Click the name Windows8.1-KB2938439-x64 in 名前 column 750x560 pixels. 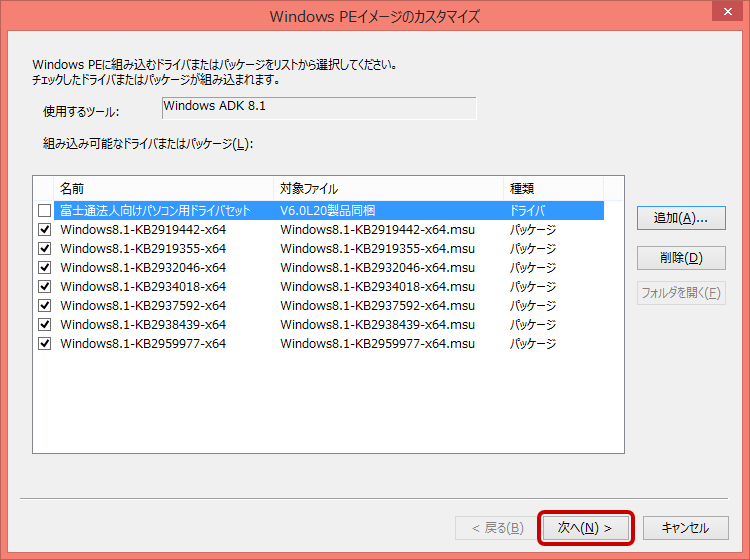point(143,325)
